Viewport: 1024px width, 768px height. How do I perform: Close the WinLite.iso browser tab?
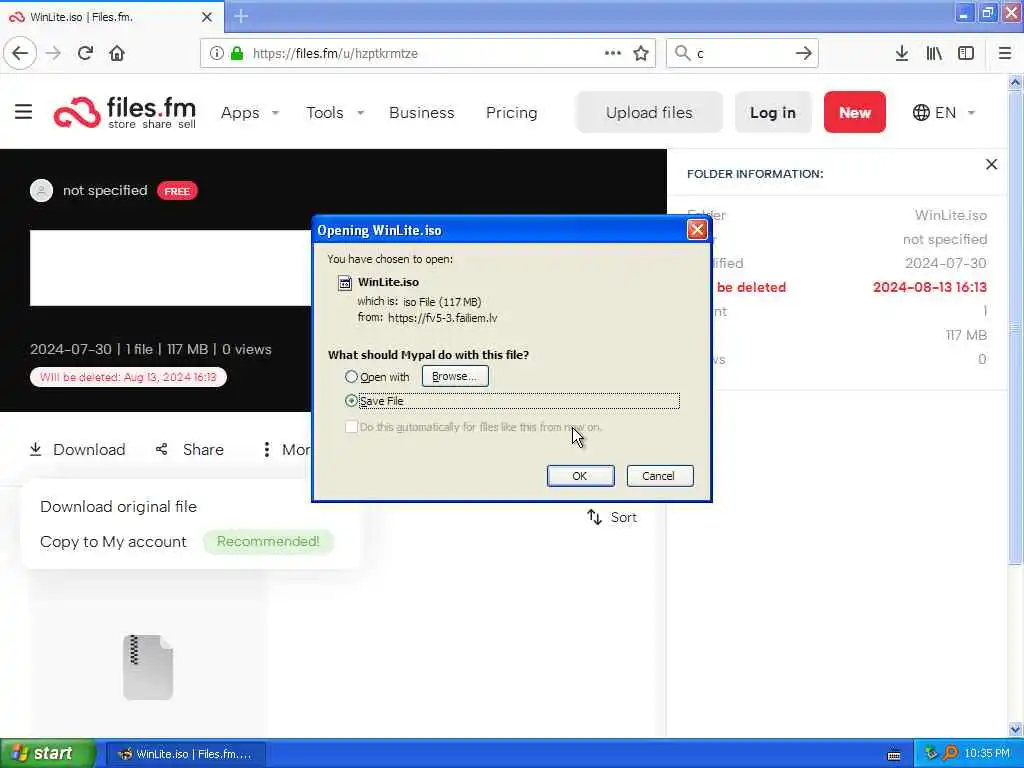pos(207,17)
